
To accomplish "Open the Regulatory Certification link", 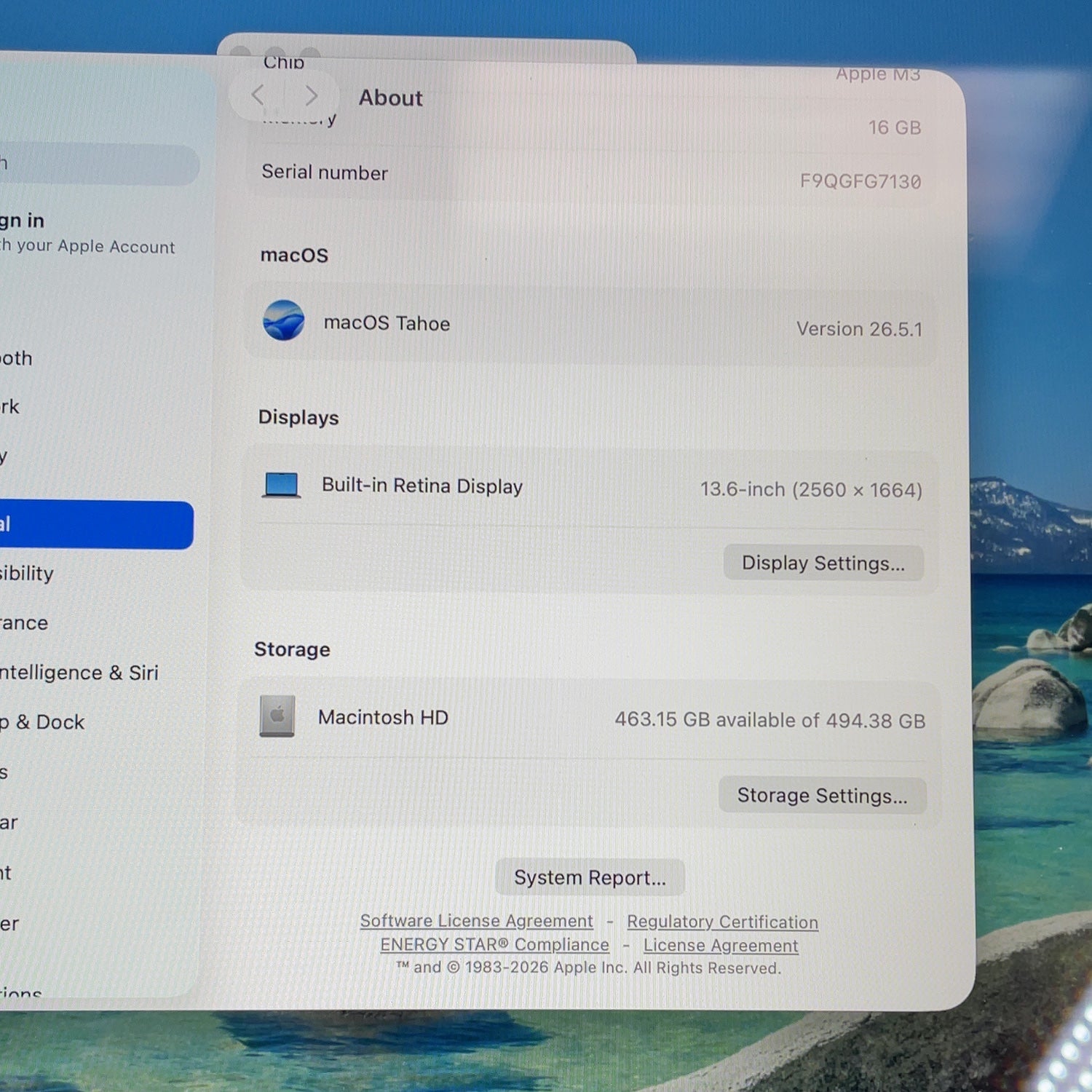I will (722, 922).
